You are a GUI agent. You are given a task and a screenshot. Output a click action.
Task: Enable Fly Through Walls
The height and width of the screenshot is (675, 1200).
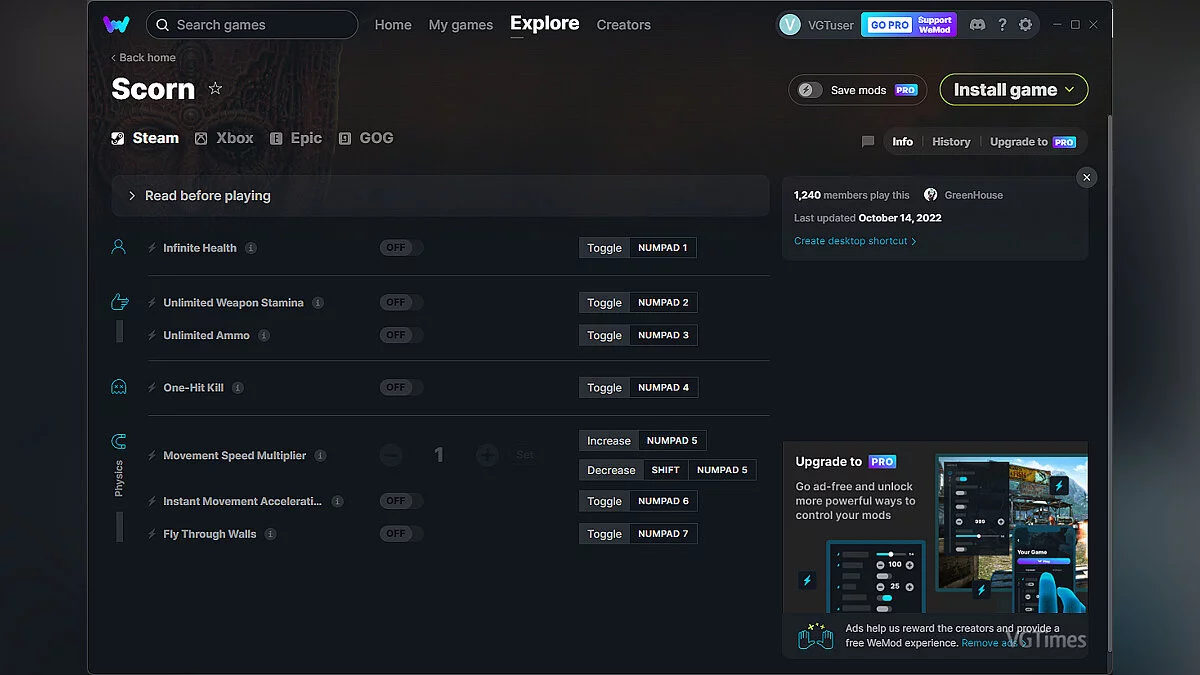click(x=400, y=533)
